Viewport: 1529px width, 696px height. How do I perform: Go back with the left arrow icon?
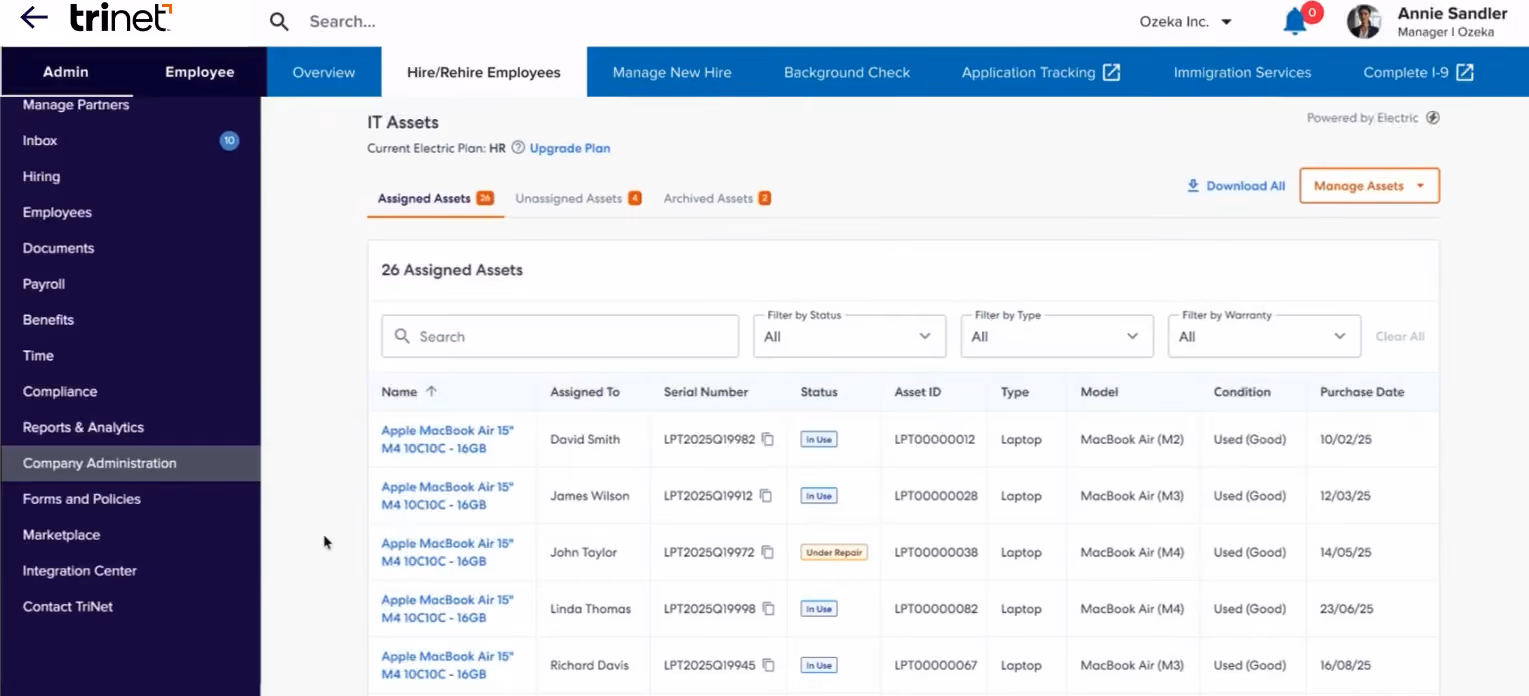click(x=34, y=17)
